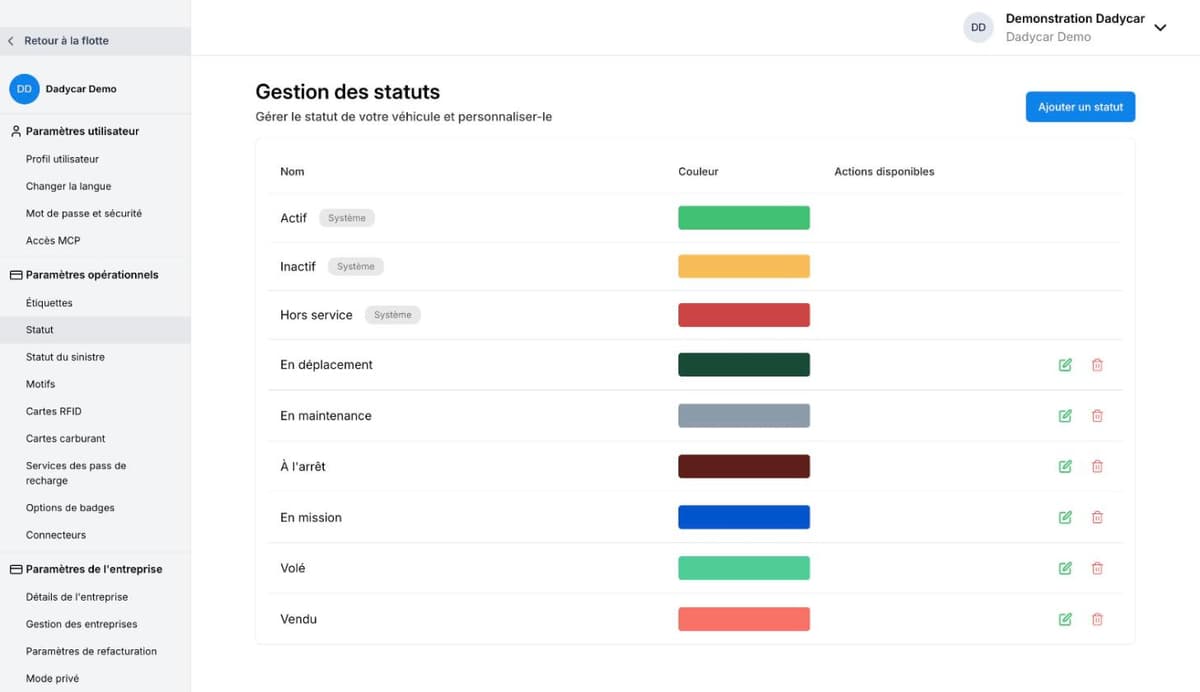The width and height of the screenshot is (1200, 692).
Task: Click the dark brown À l'arrêt swatch
Action: point(744,466)
